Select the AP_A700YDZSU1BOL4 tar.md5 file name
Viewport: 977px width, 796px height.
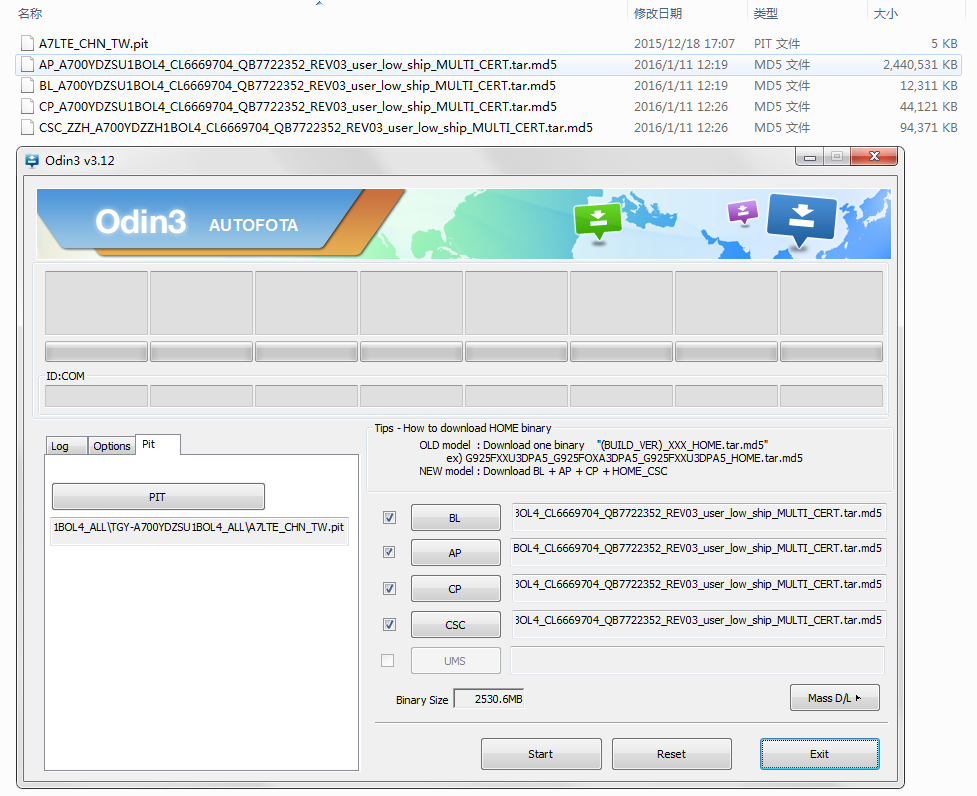[x=298, y=65]
